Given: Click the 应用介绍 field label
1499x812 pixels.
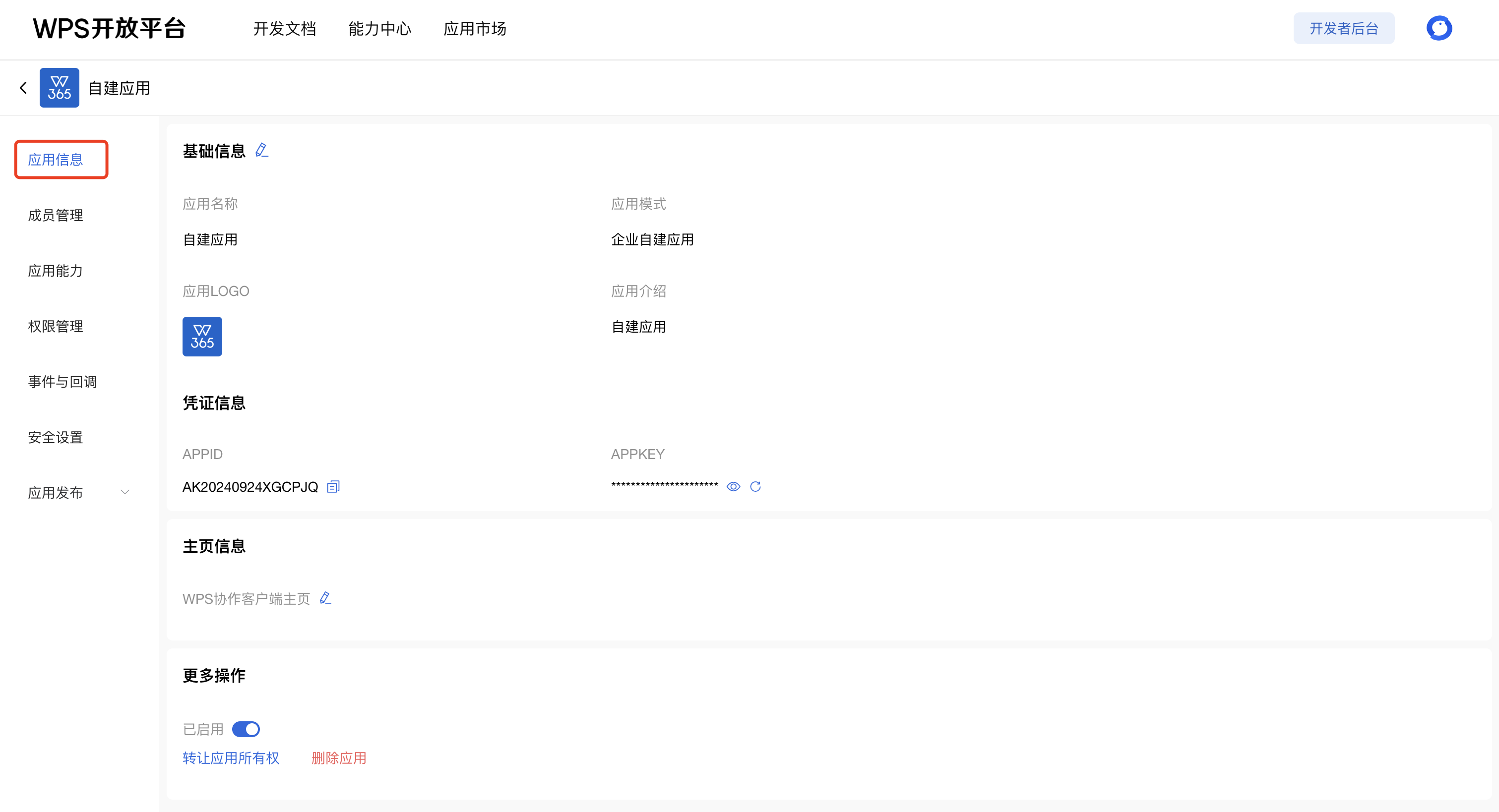Looking at the screenshot, I should click(x=638, y=291).
